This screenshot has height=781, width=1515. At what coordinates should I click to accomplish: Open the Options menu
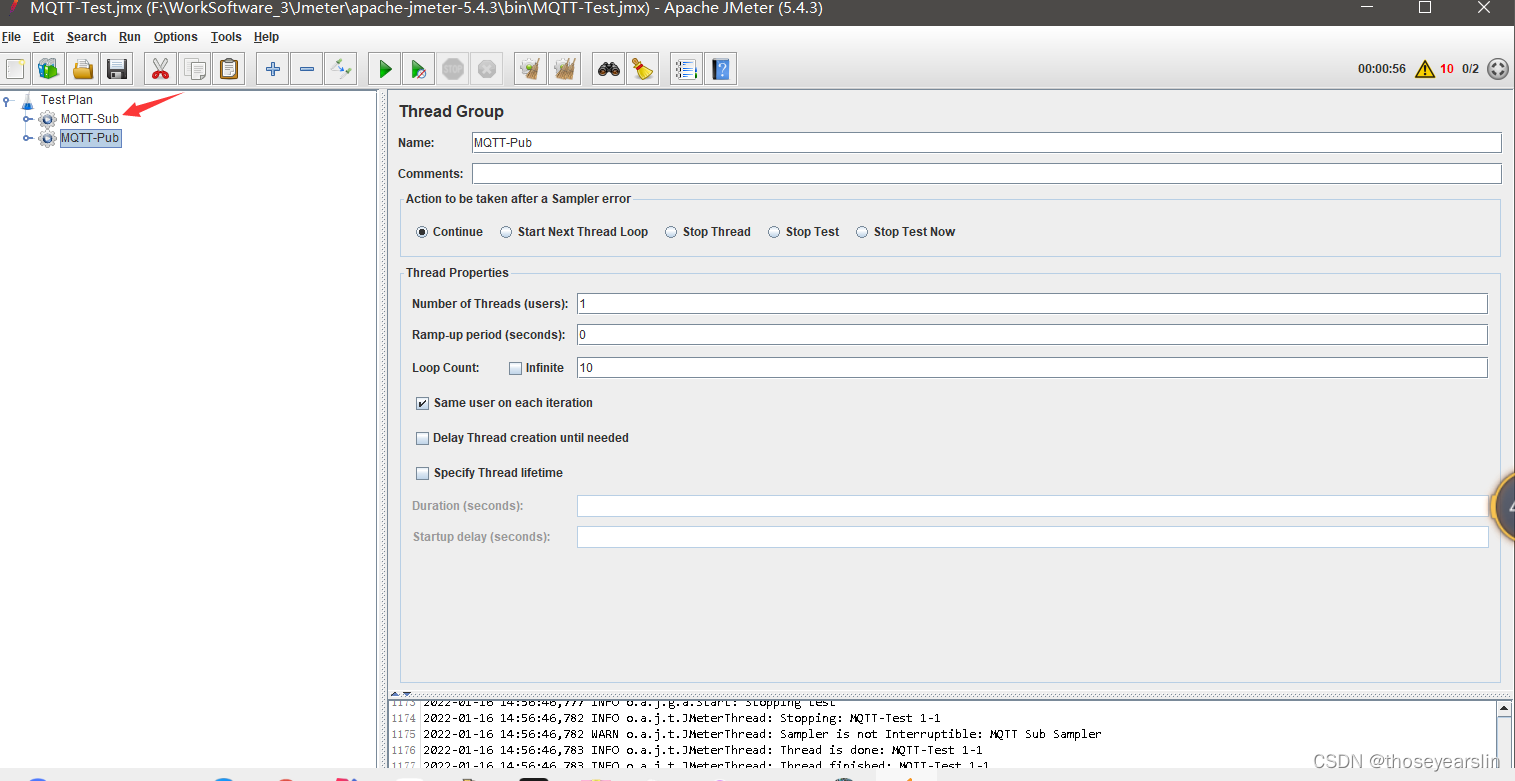[x=175, y=37]
